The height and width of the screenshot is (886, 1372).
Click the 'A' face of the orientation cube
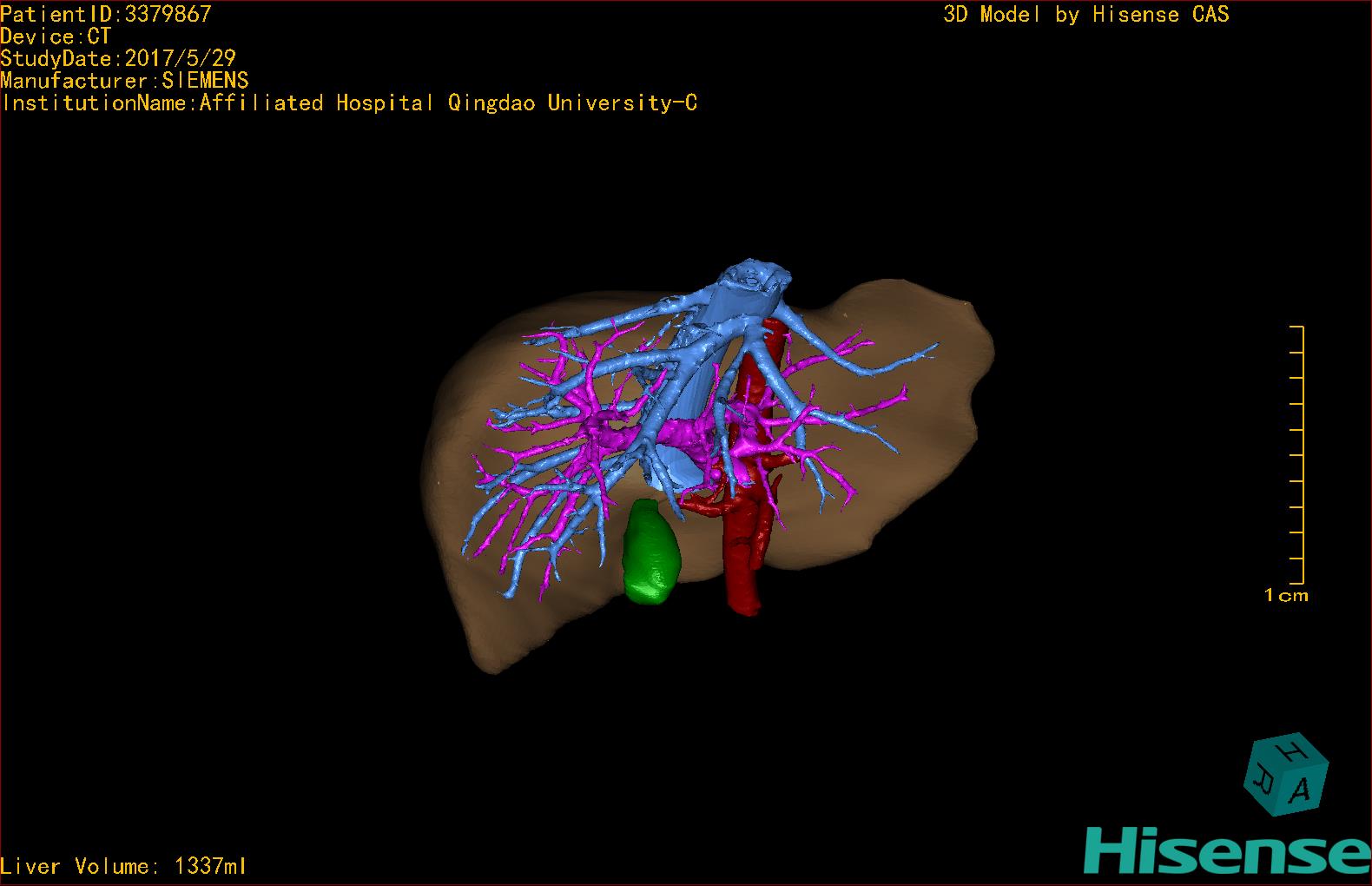[x=1300, y=789]
